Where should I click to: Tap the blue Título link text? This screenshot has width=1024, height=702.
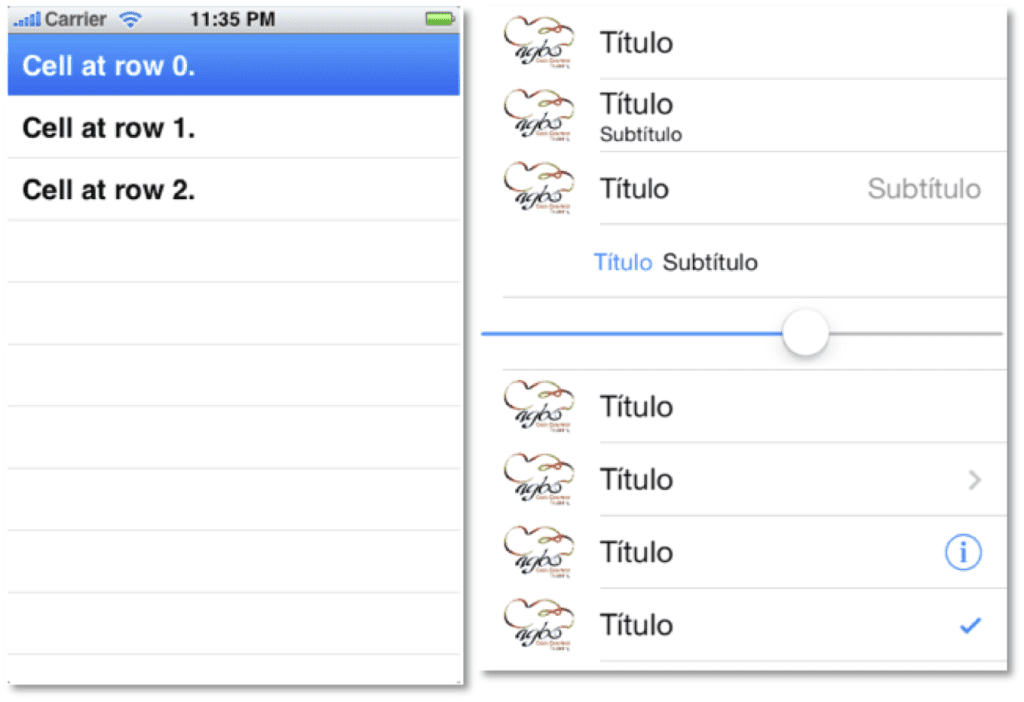point(623,262)
